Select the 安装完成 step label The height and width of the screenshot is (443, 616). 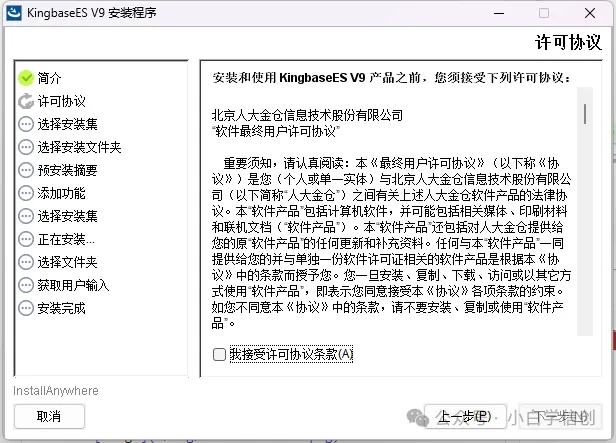pyautogui.click(x=62, y=308)
